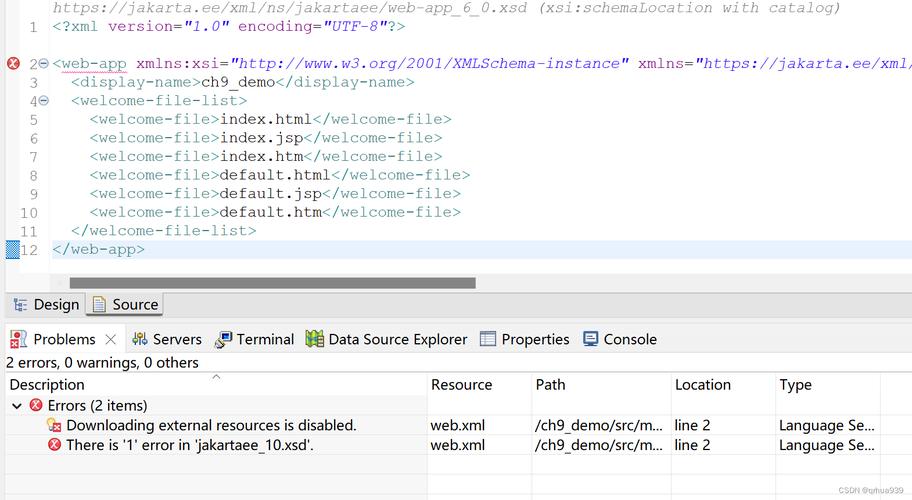The width and height of the screenshot is (912, 500).
Task: Click the red Errors group icon
Action: point(36,406)
